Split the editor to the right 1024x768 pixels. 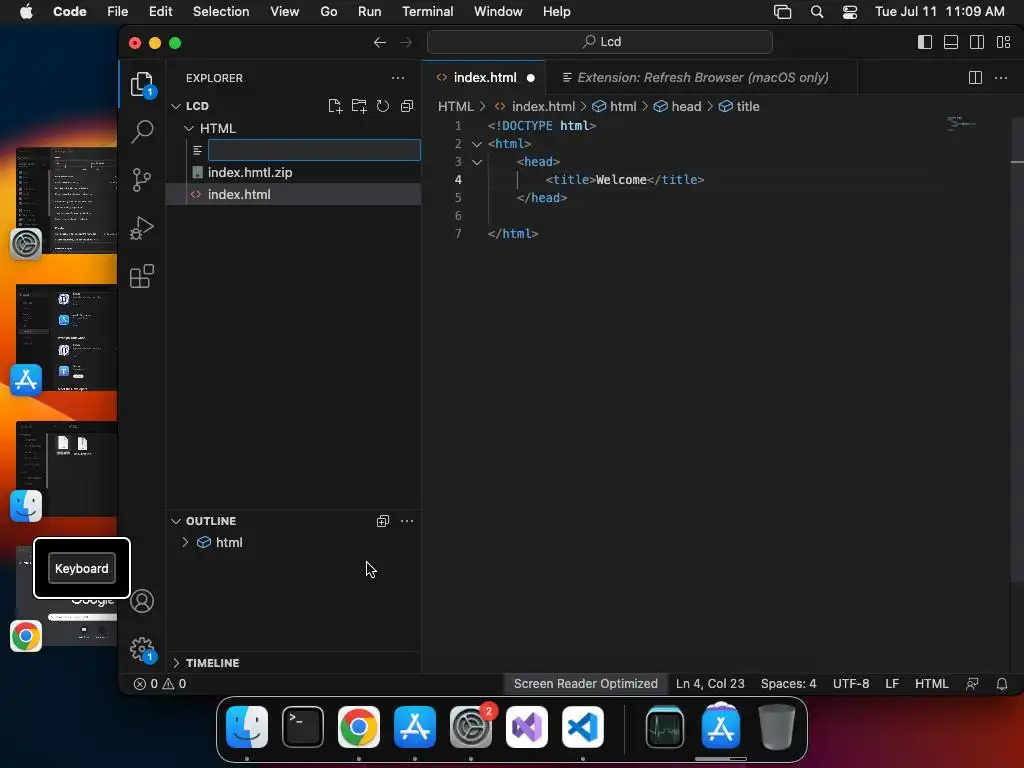click(975, 78)
